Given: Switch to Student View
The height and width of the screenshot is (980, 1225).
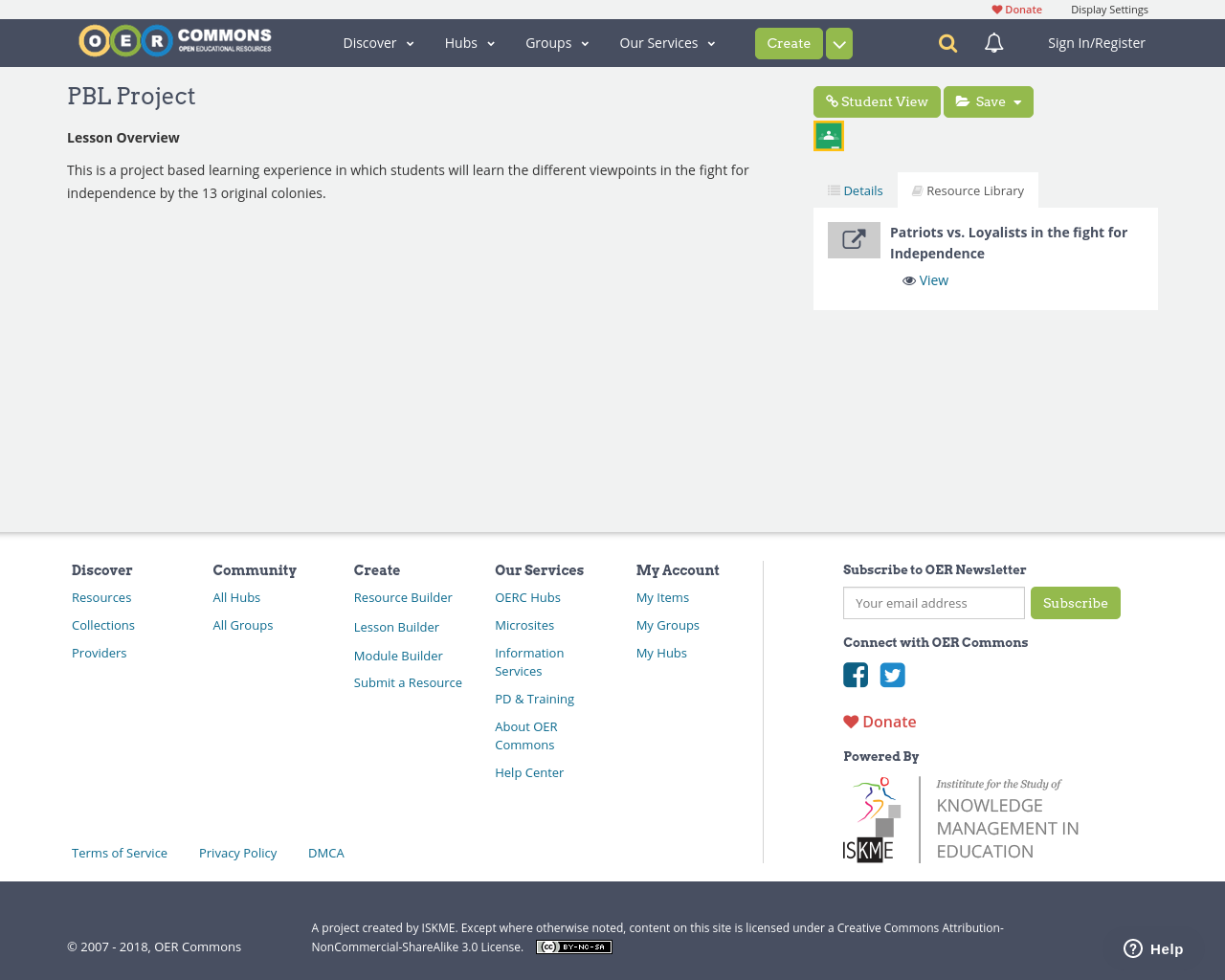Looking at the screenshot, I should pyautogui.click(x=877, y=100).
